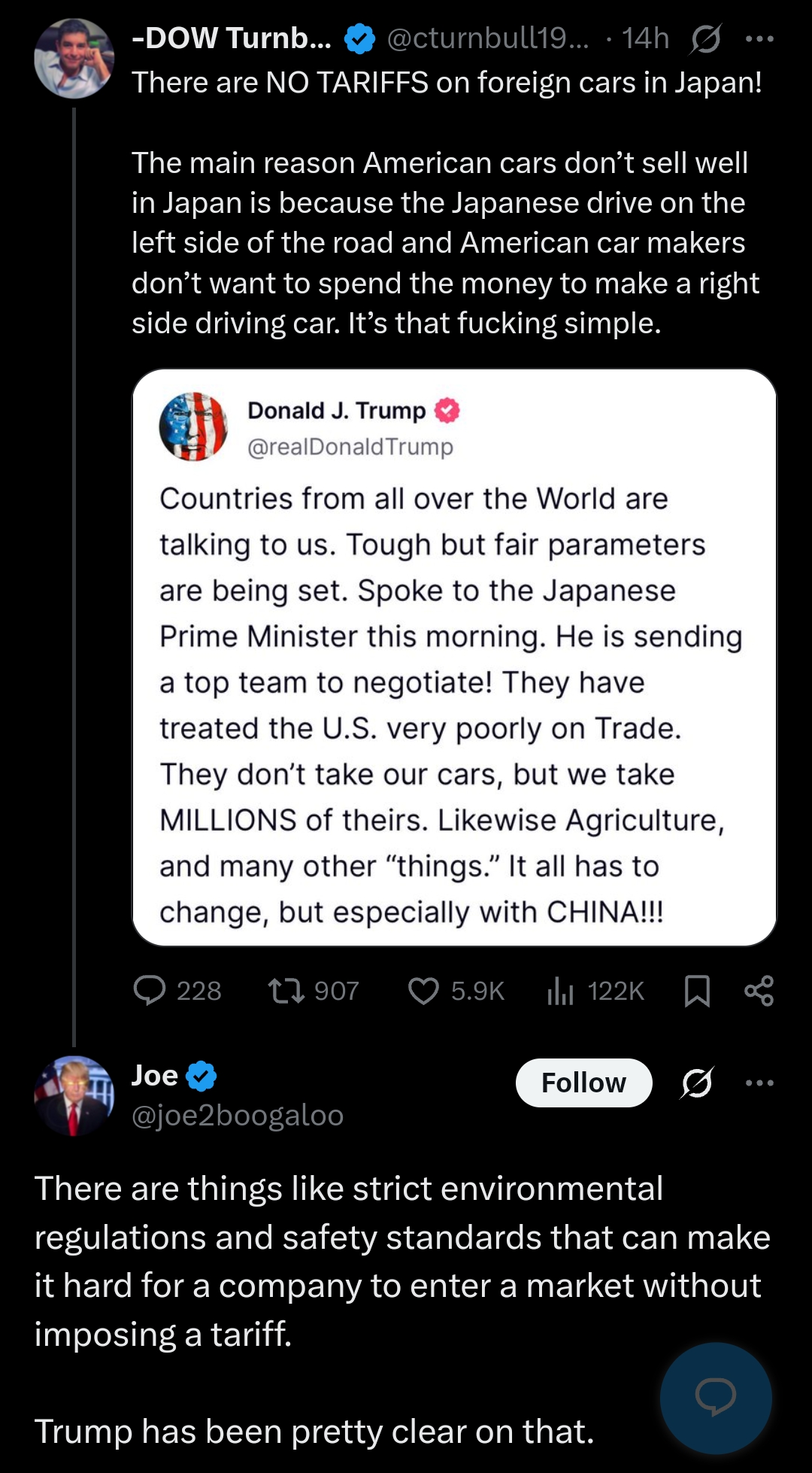Tap the Grok icon next to Follow

pyautogui.click(x=696, y=1083)
